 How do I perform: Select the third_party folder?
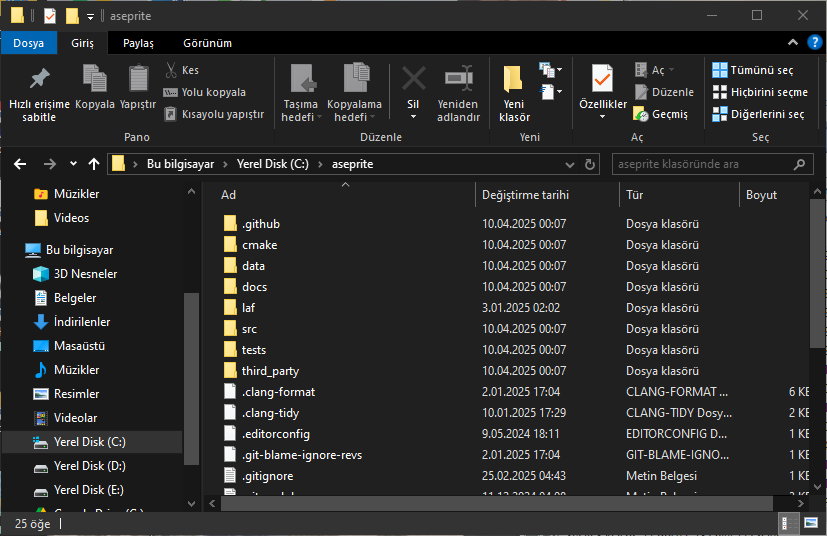[270, 371]
